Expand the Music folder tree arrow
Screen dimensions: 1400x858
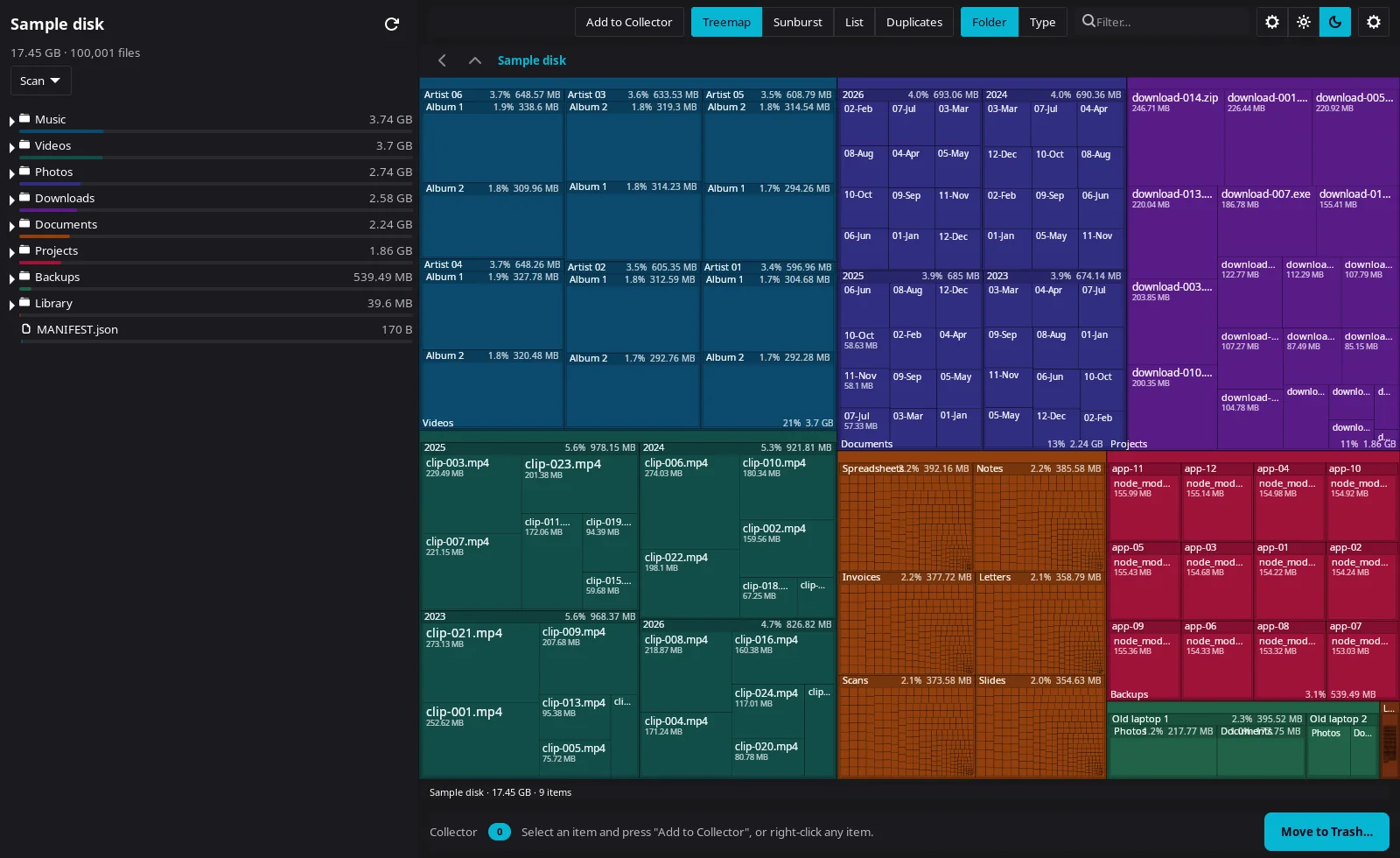(11, 121)
